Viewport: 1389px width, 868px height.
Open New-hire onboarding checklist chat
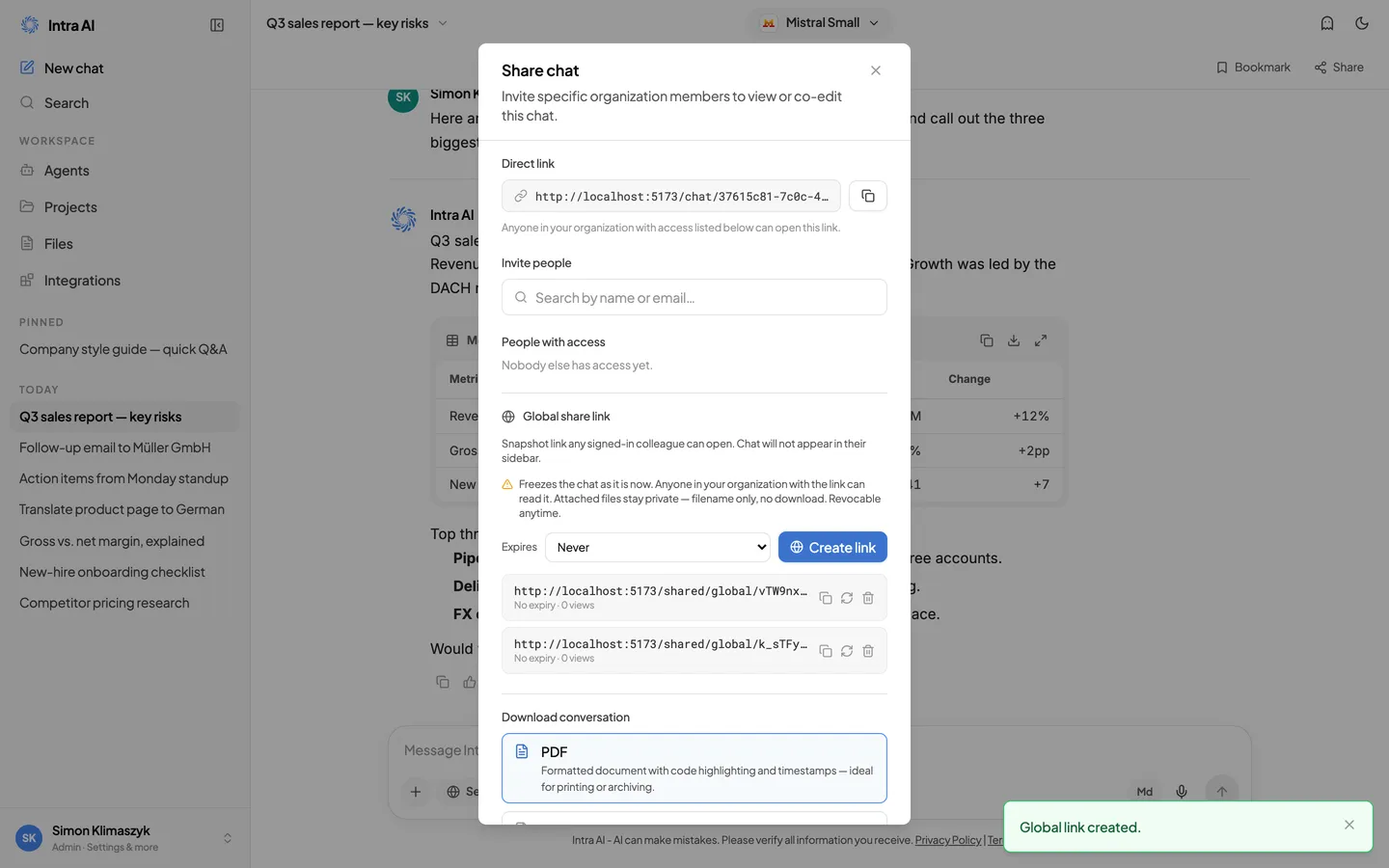tap(123, 572)
